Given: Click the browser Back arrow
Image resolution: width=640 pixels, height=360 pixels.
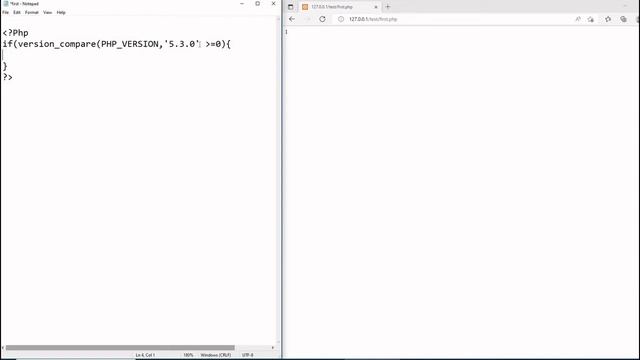Looking at the screenshot, I should click(x=291, y=19).
